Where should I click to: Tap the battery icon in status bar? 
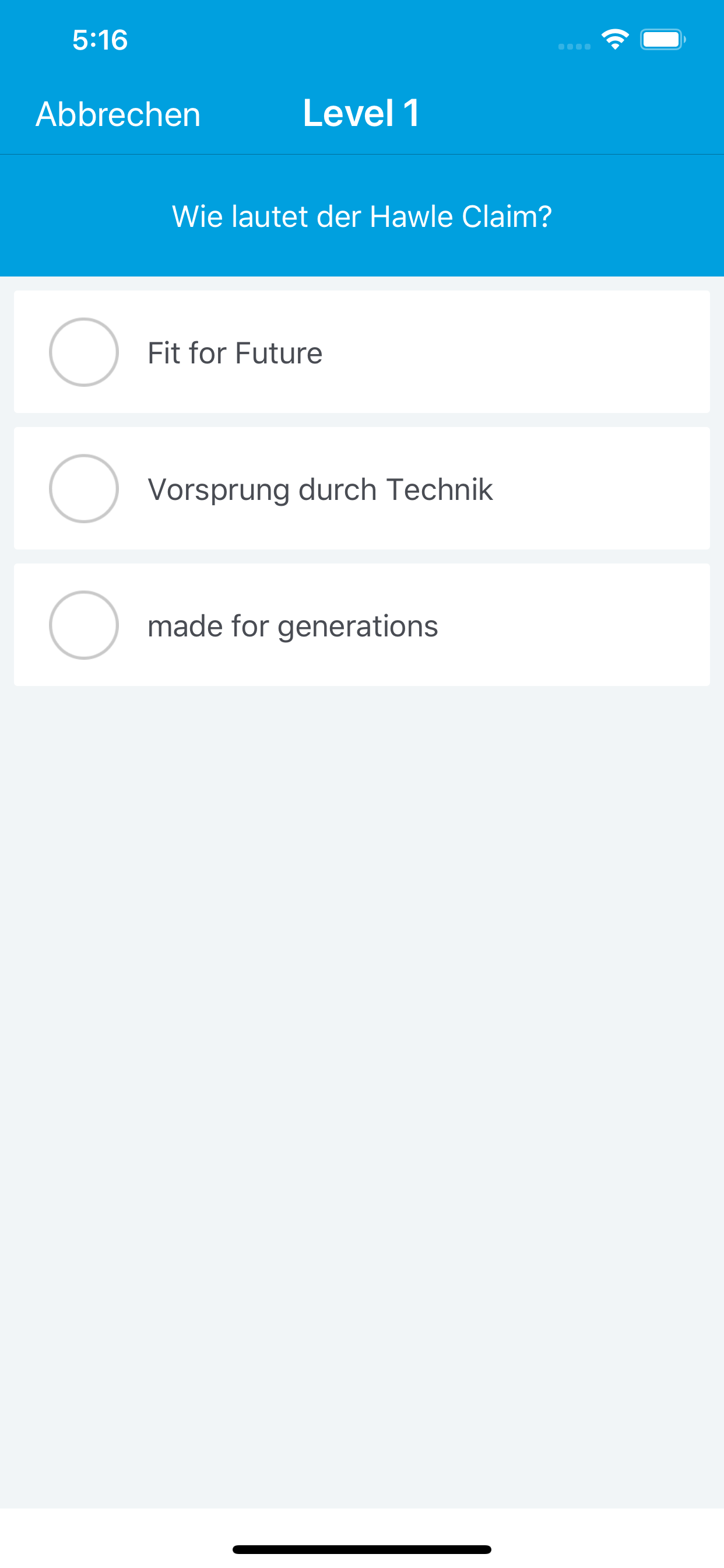[x=663, y=40]
